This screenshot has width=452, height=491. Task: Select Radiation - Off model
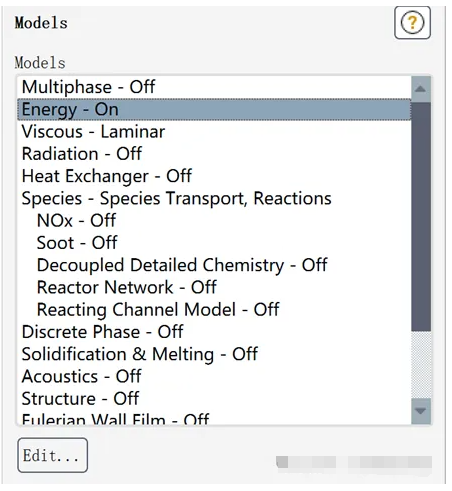pos(214,154)
